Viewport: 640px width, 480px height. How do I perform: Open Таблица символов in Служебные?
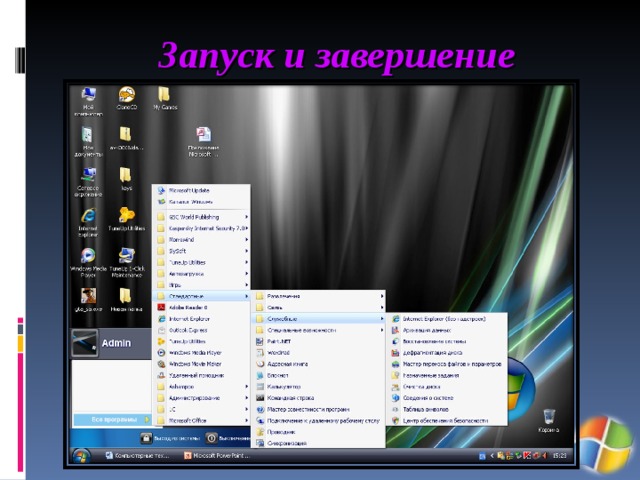click(447, 409)
